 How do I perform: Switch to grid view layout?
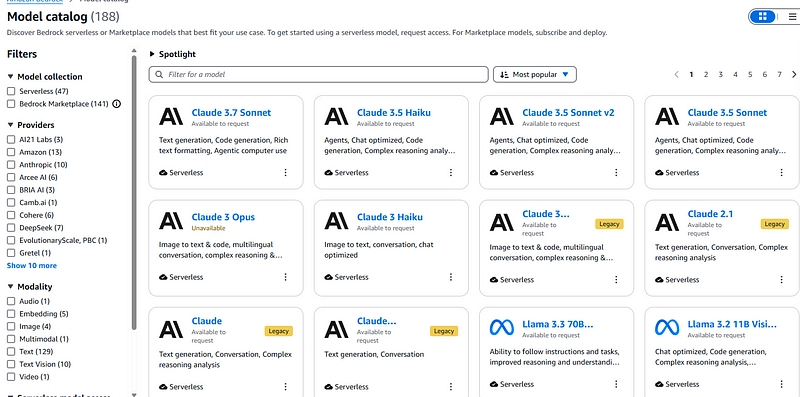[763, 17]
